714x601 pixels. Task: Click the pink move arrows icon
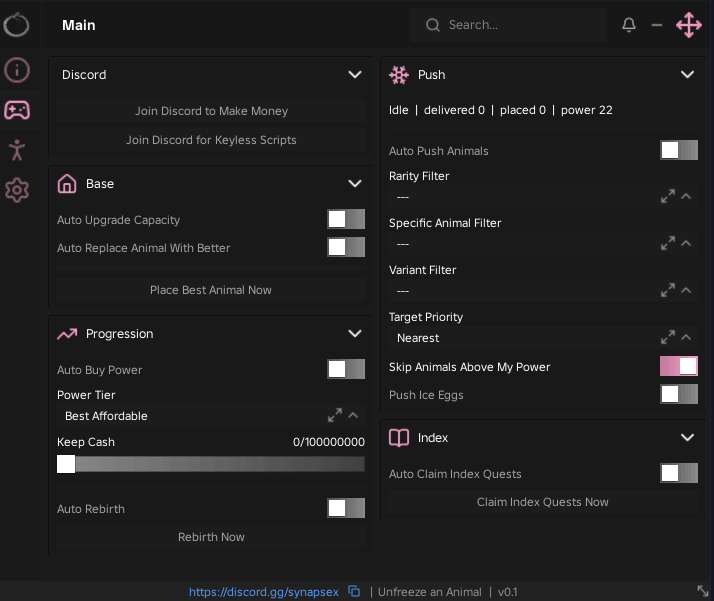coord(688,25)
